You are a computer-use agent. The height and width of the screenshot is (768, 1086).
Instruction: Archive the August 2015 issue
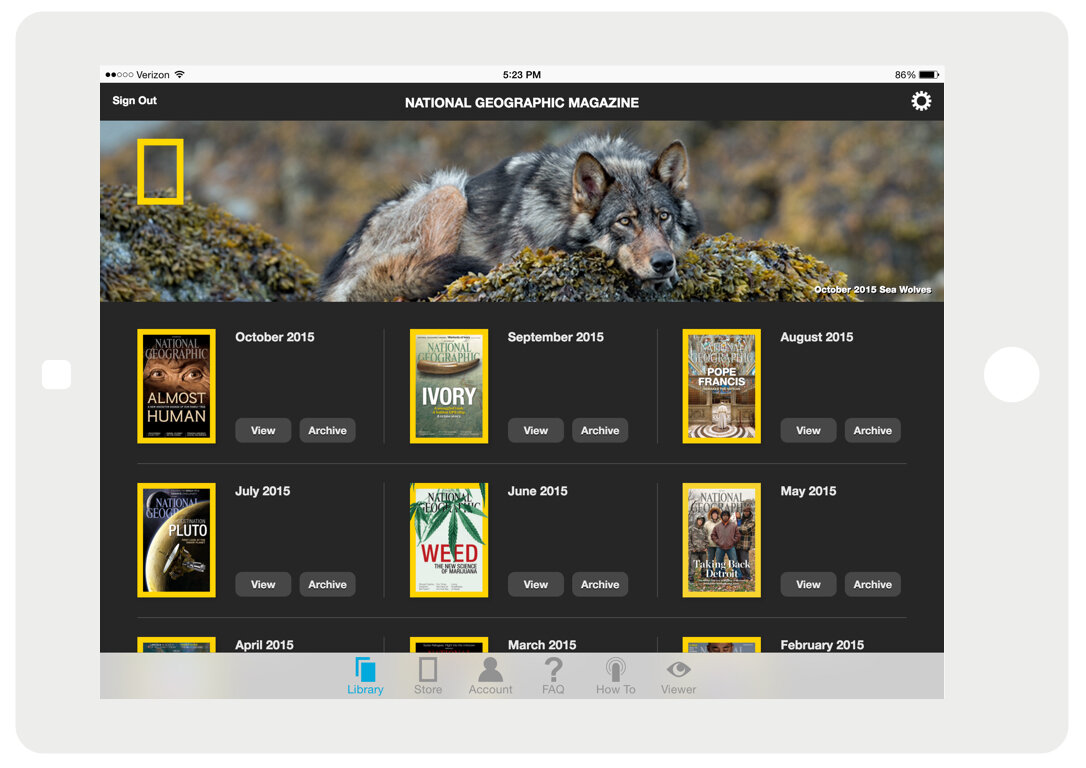point(873,430)
